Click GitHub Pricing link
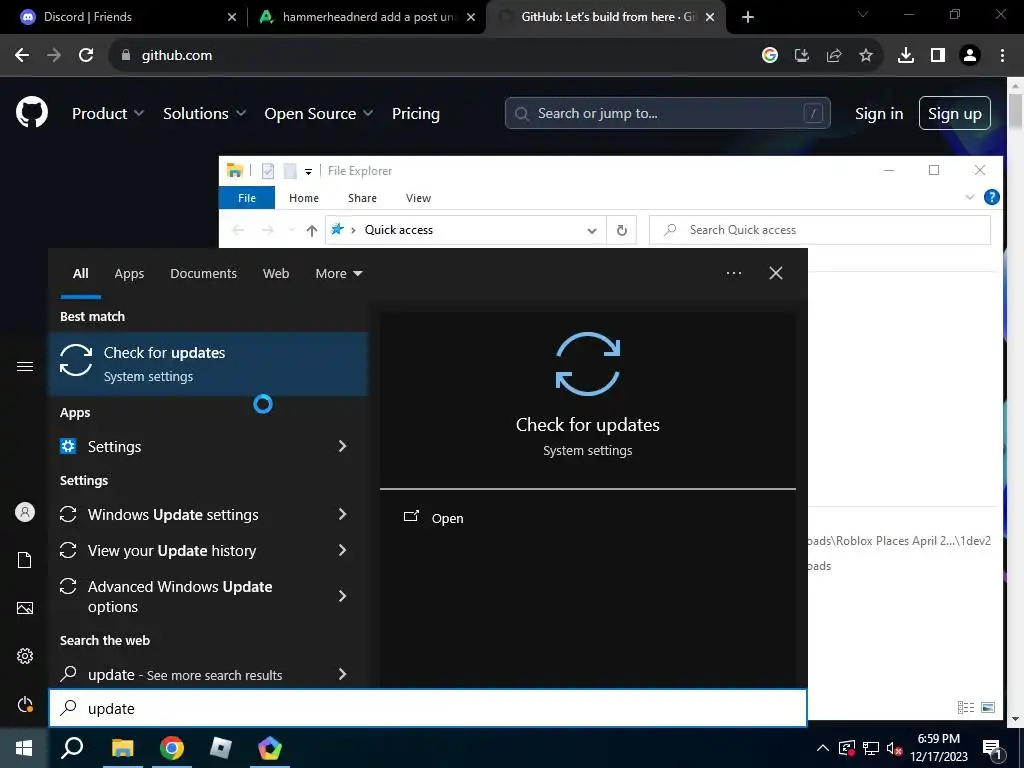 (x=416, y=114)
